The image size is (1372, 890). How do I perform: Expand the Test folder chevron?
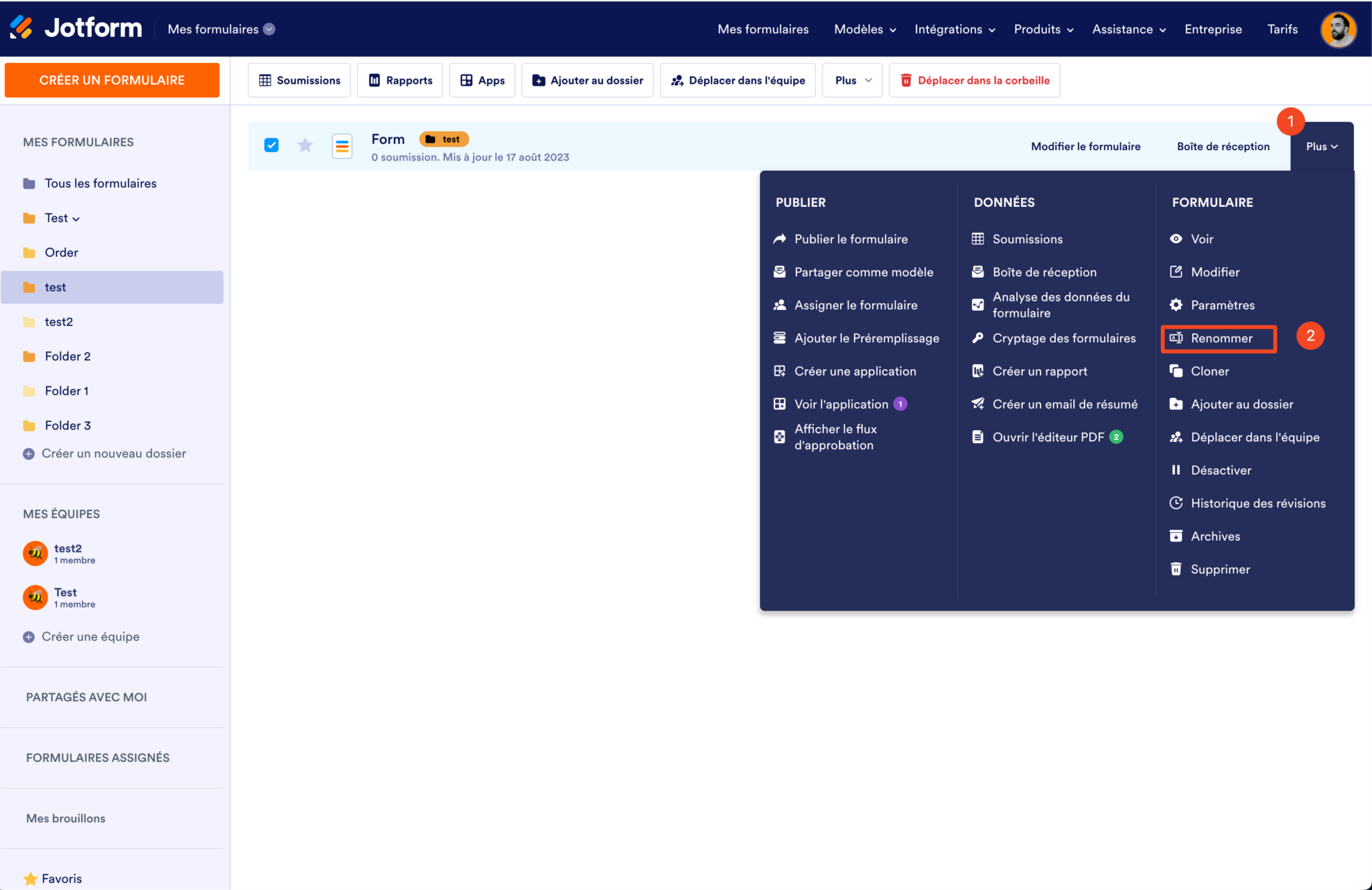click(76, 219)
